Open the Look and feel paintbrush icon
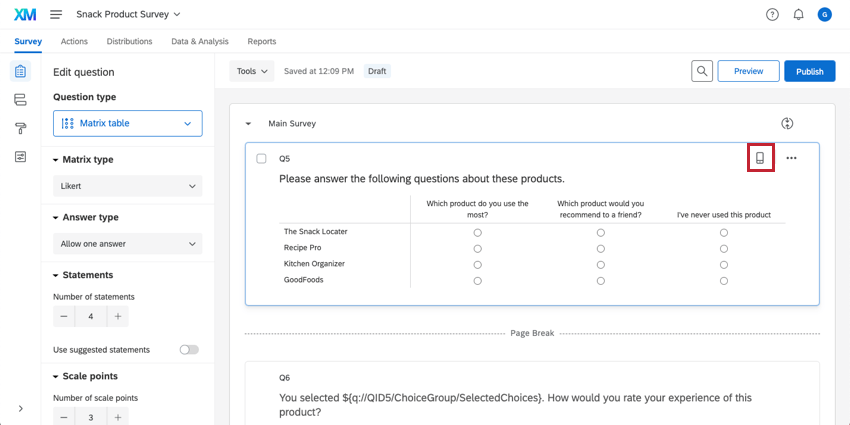The image size is (850, 425). (20, 129)
